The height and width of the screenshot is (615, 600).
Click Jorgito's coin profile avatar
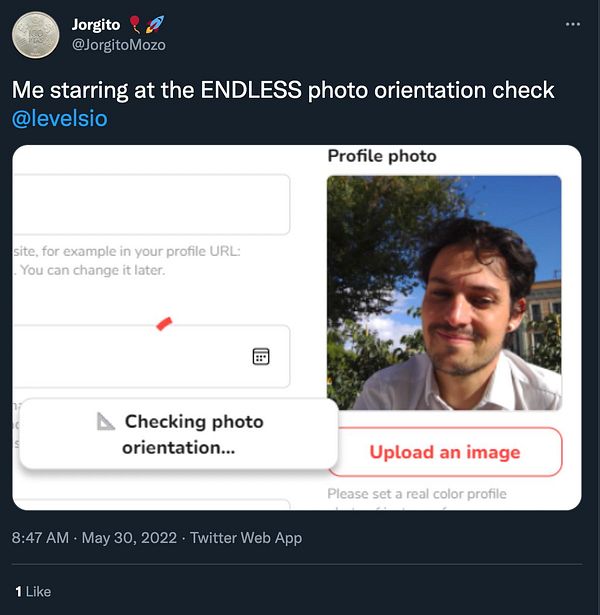(35, 35)
